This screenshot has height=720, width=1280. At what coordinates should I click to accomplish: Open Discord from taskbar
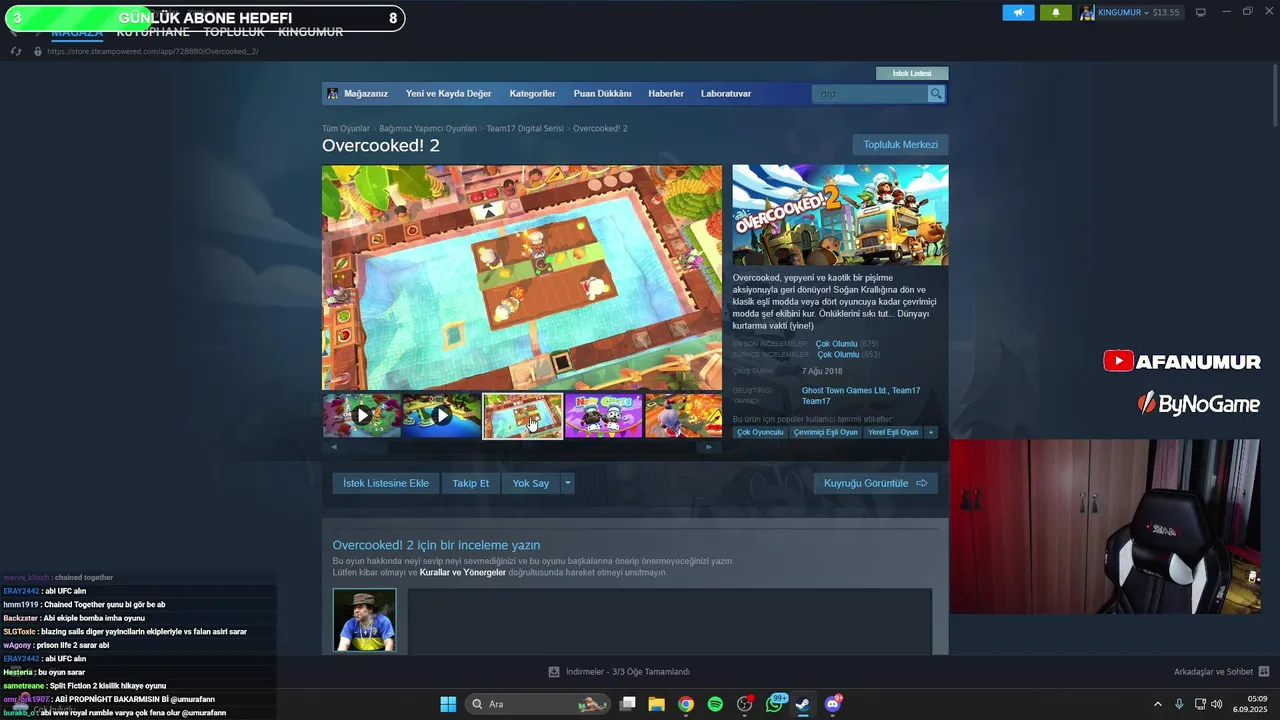833,704
